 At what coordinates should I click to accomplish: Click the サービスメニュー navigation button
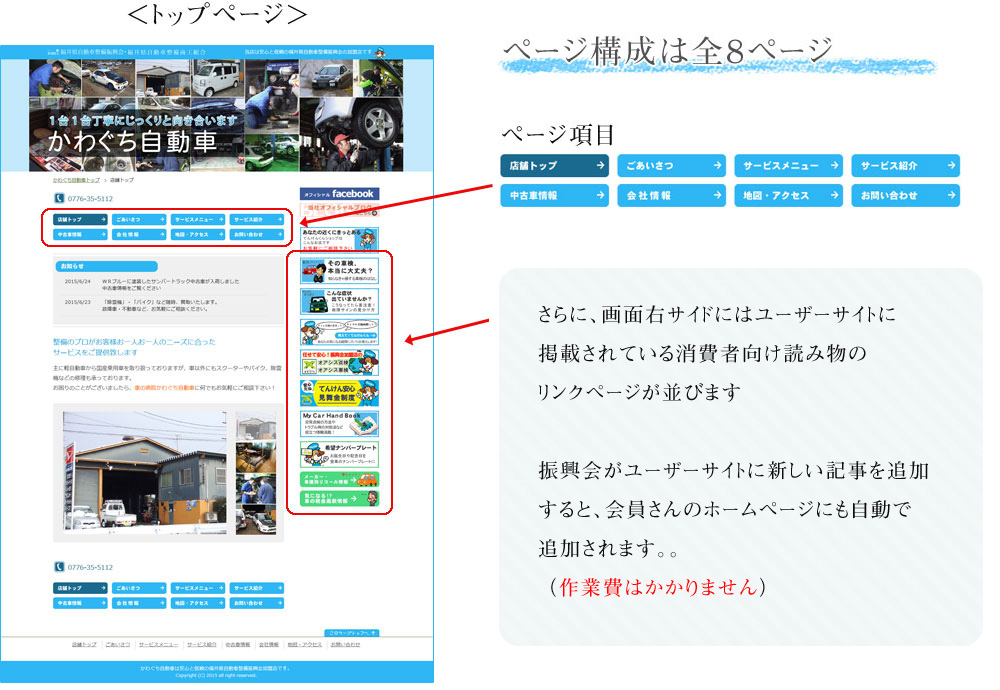[196, 220]
